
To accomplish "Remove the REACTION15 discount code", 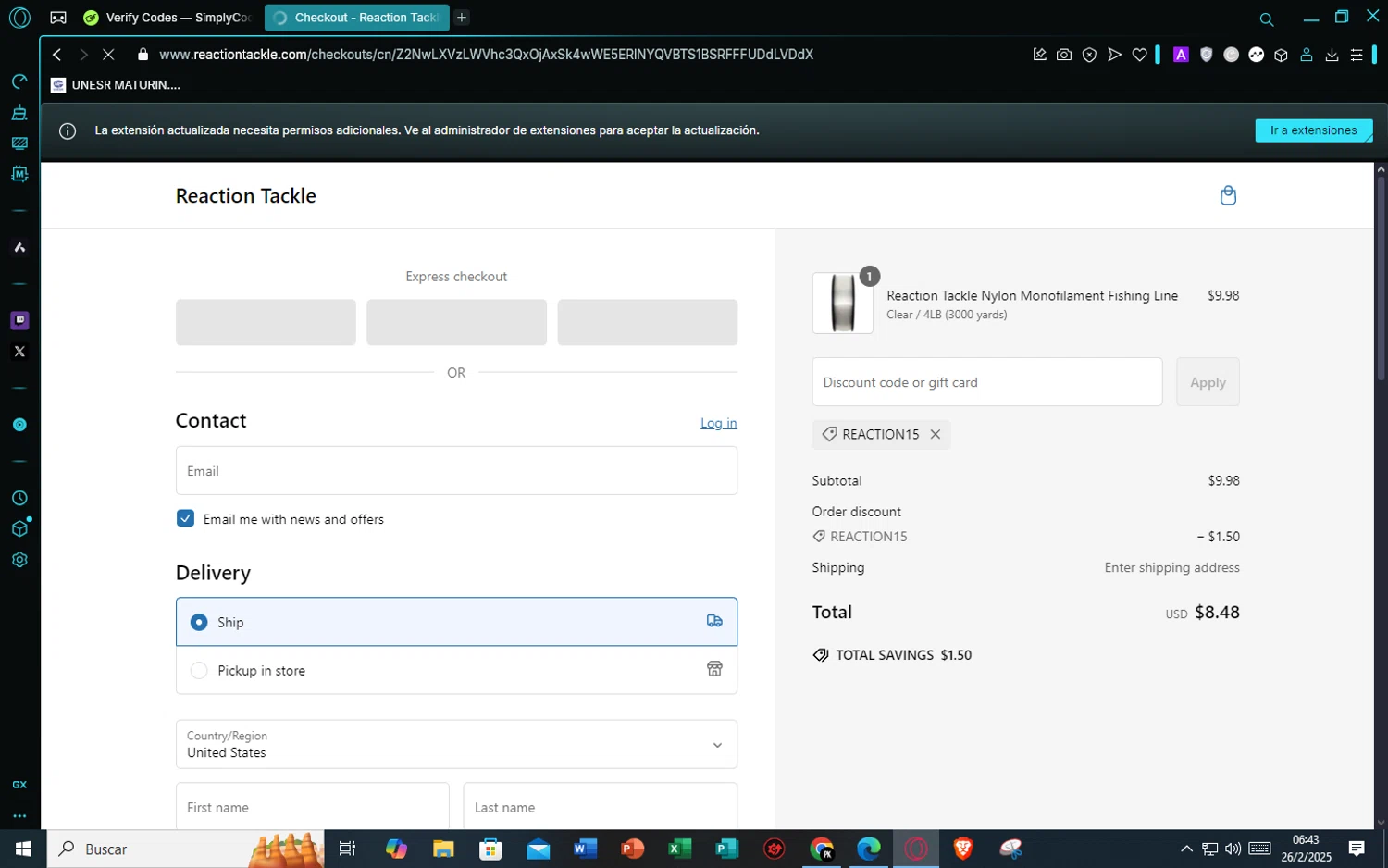I will pos(936,434).
